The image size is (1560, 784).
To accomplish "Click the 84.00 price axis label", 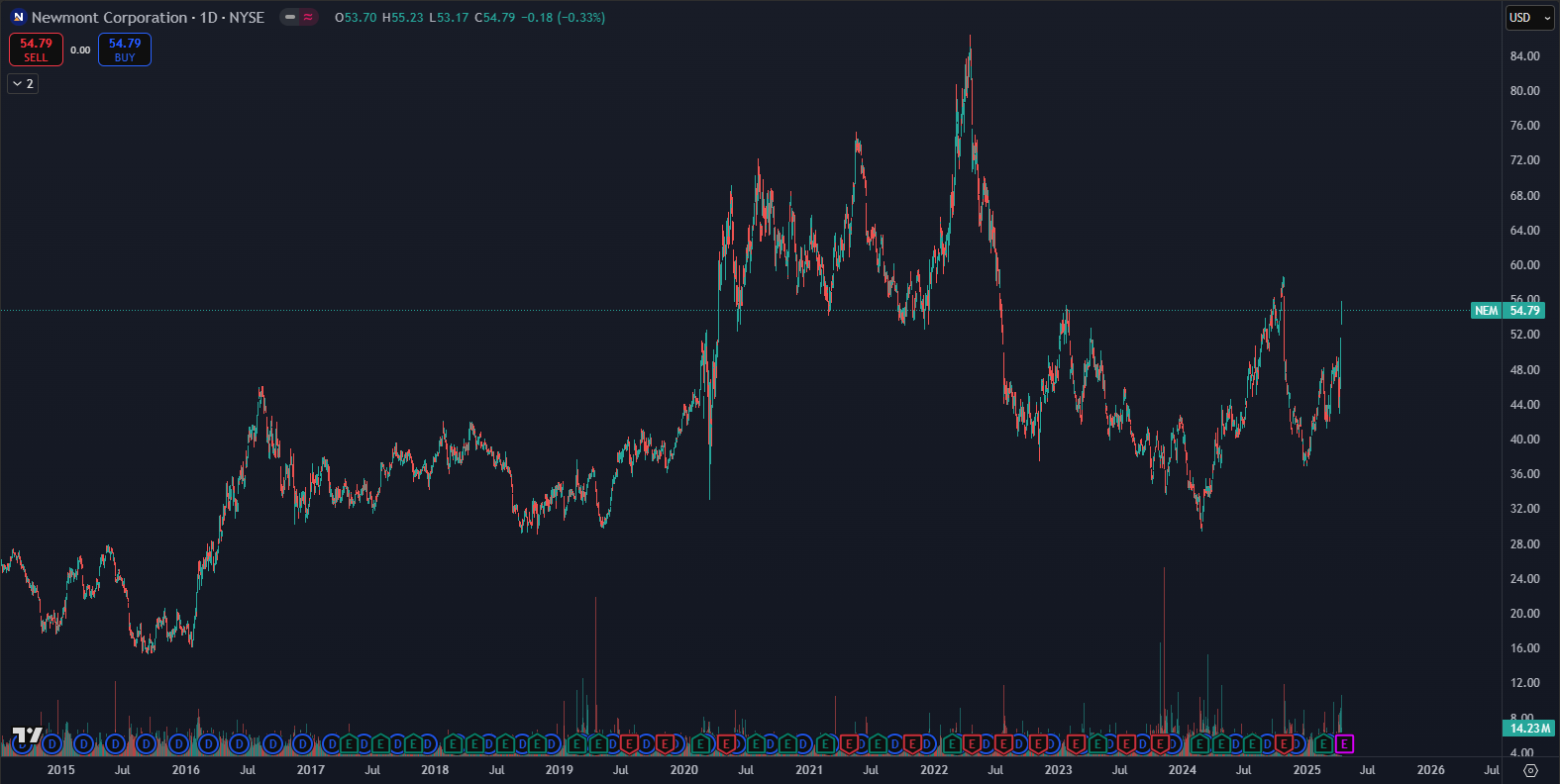I will pos(1524,56).
